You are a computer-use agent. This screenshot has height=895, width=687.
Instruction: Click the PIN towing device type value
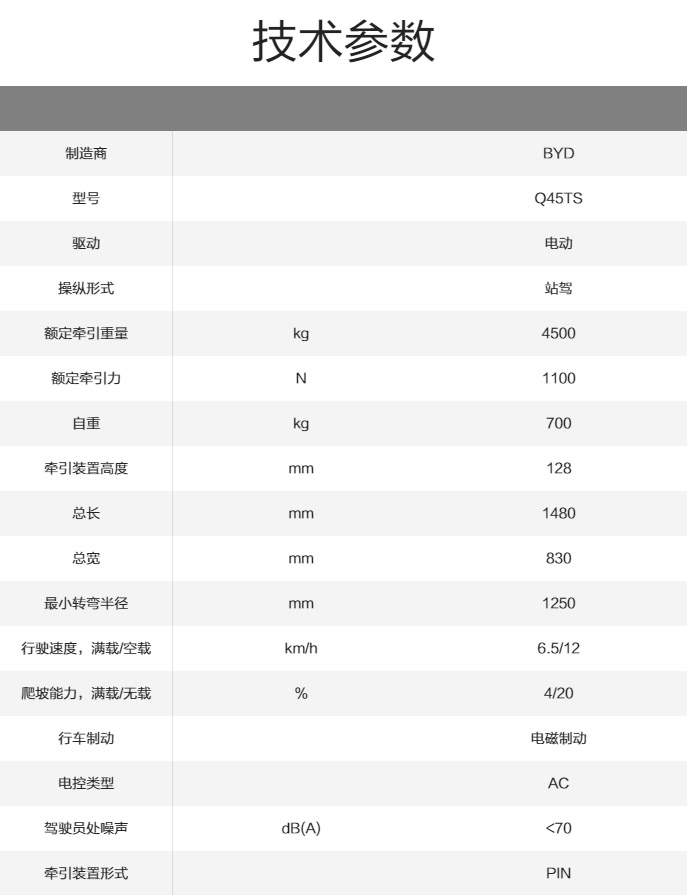pyautogui.click(x=558, y=874)
